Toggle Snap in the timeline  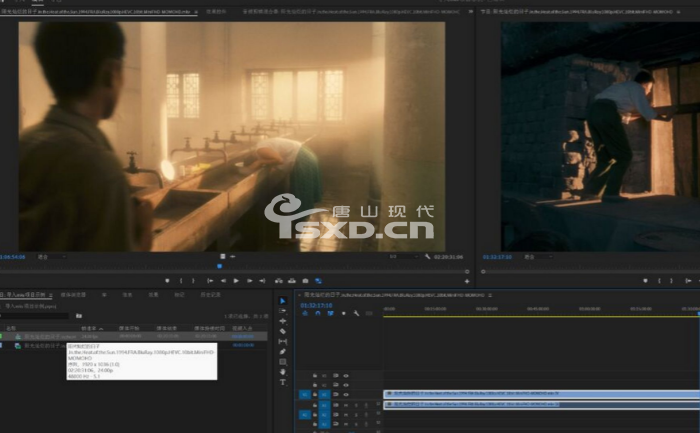pos(317,313)
